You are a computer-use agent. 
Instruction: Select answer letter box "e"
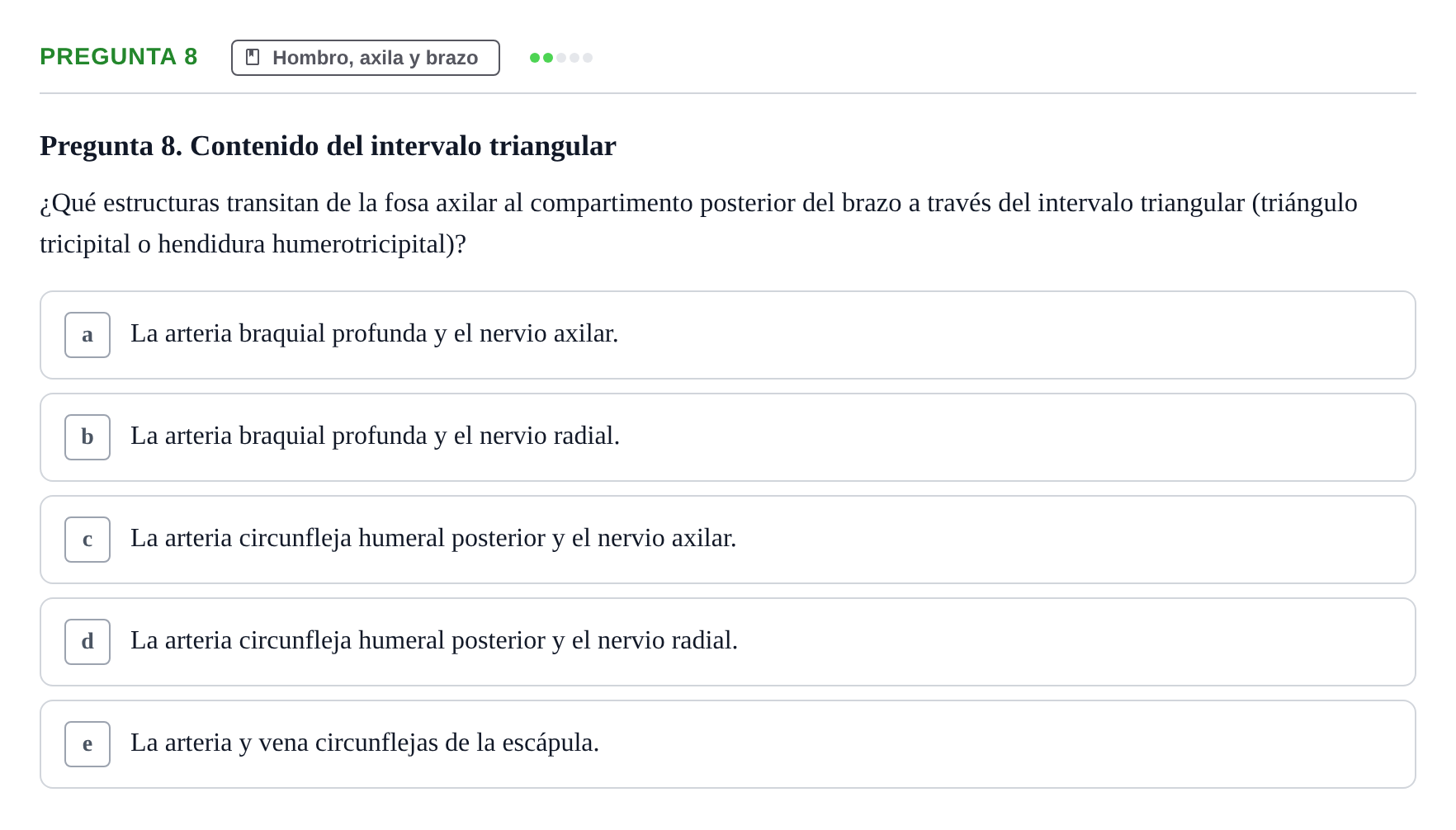pyautogui.click(x=87, y=744)
